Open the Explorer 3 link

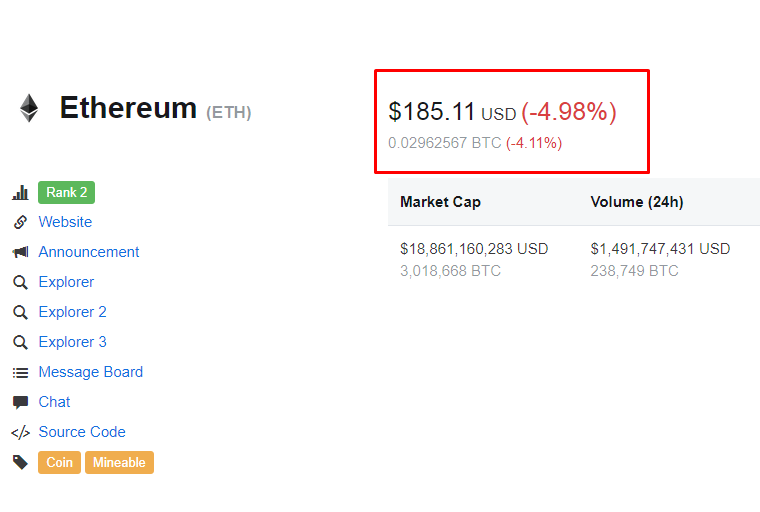point(73,342)
